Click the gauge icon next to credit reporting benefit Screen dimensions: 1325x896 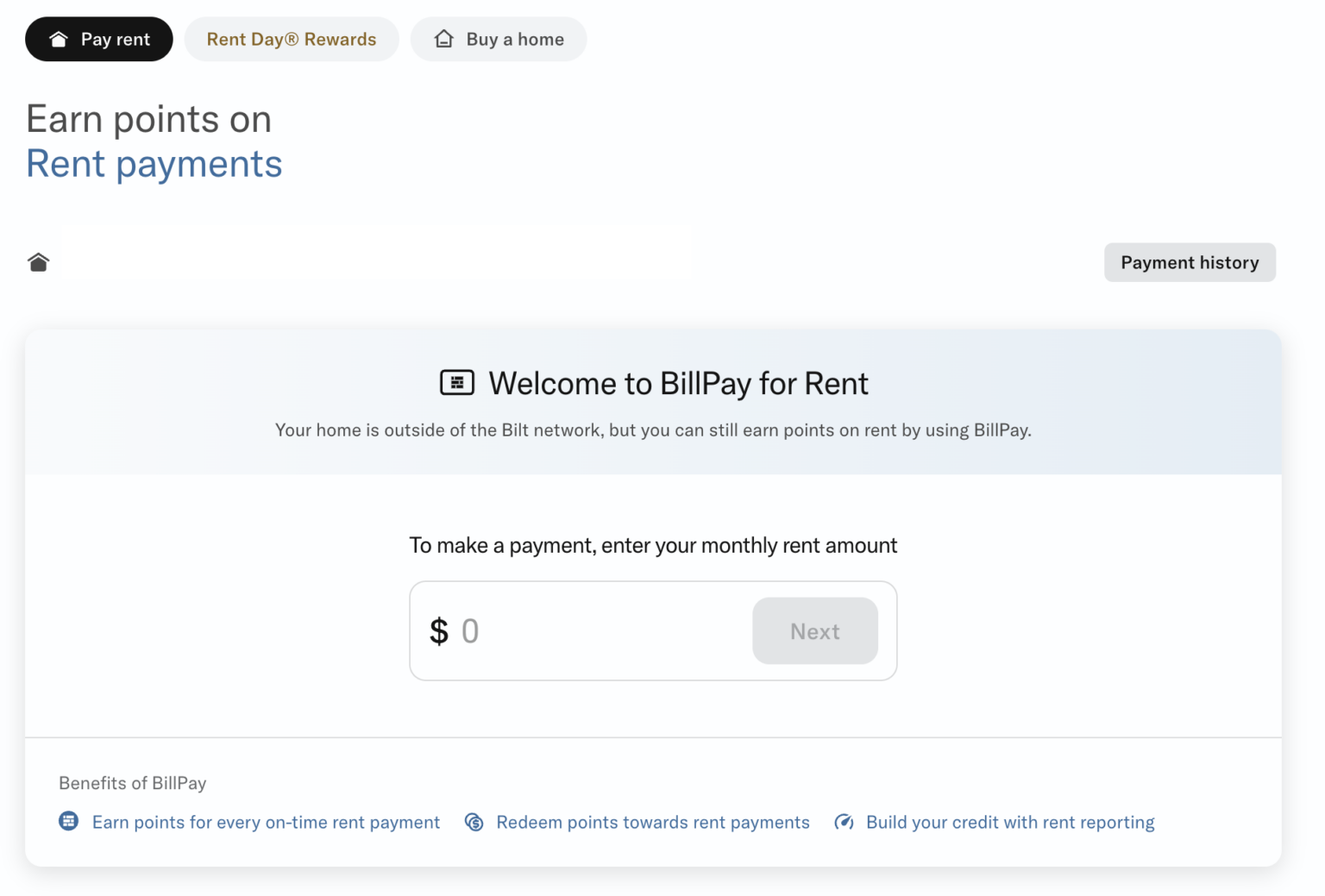[x=844, y=822]
